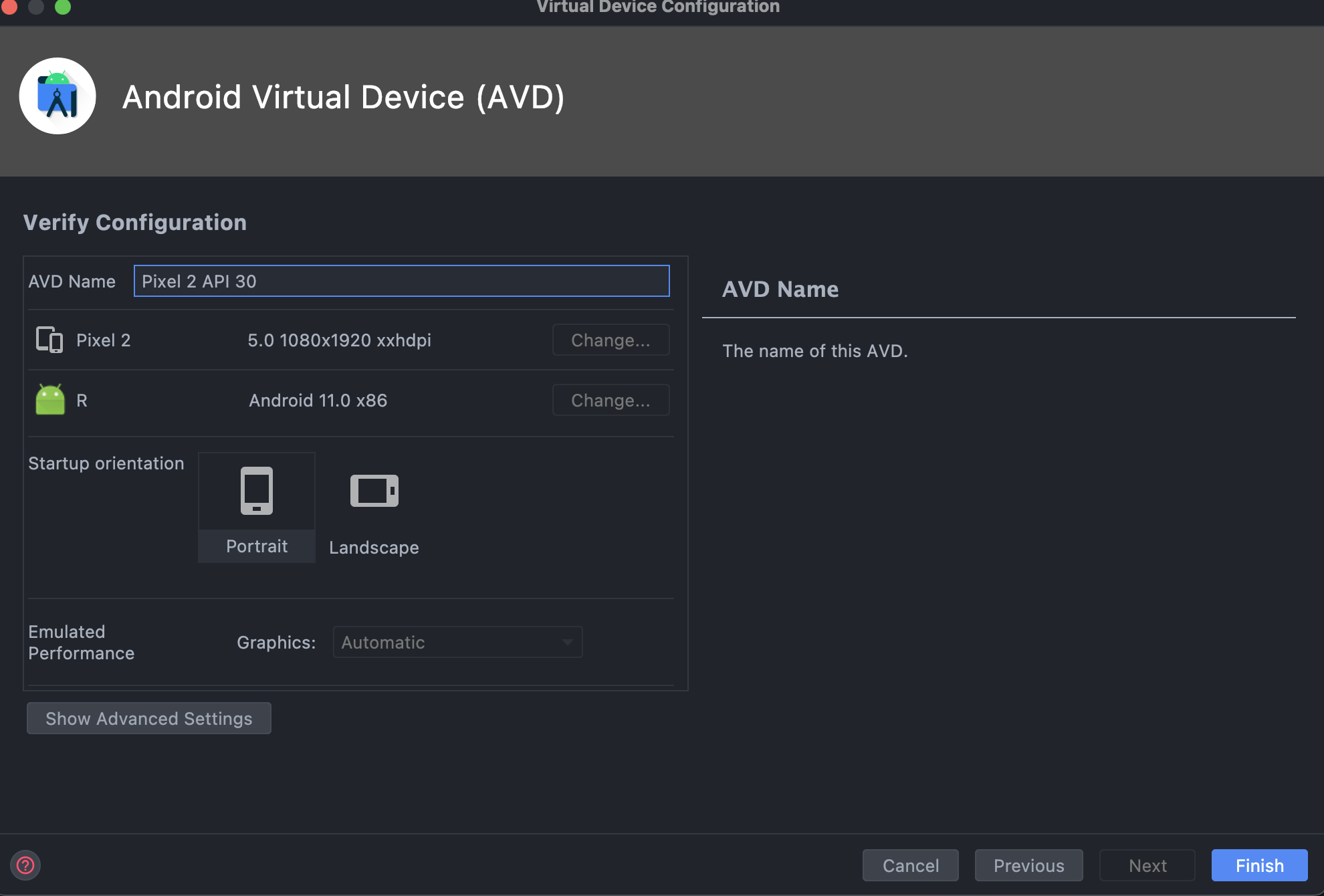Change the Android 11.0 system image
Screen dimensions: 1324x896
tap(610, 400)
